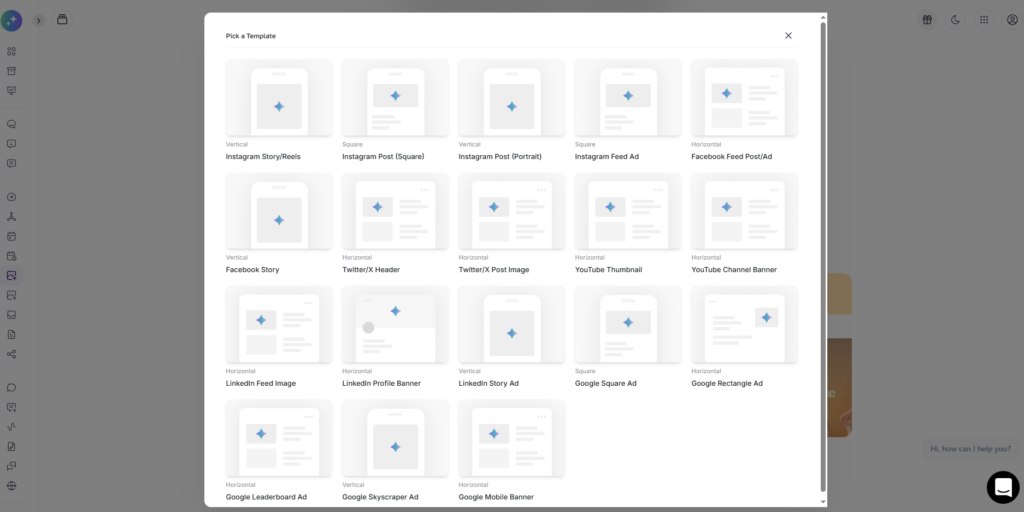Click the Google Rectangle Ad label
Viewport: 1024px width, 512px height.
pyautogui.click(x=727, y=384)
